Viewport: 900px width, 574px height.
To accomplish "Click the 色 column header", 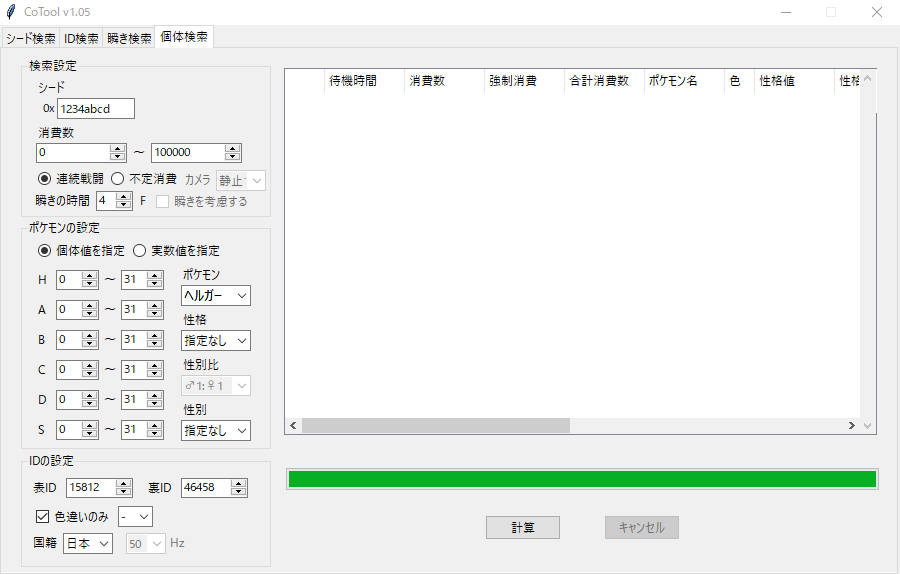I will (x=739, y=81).
